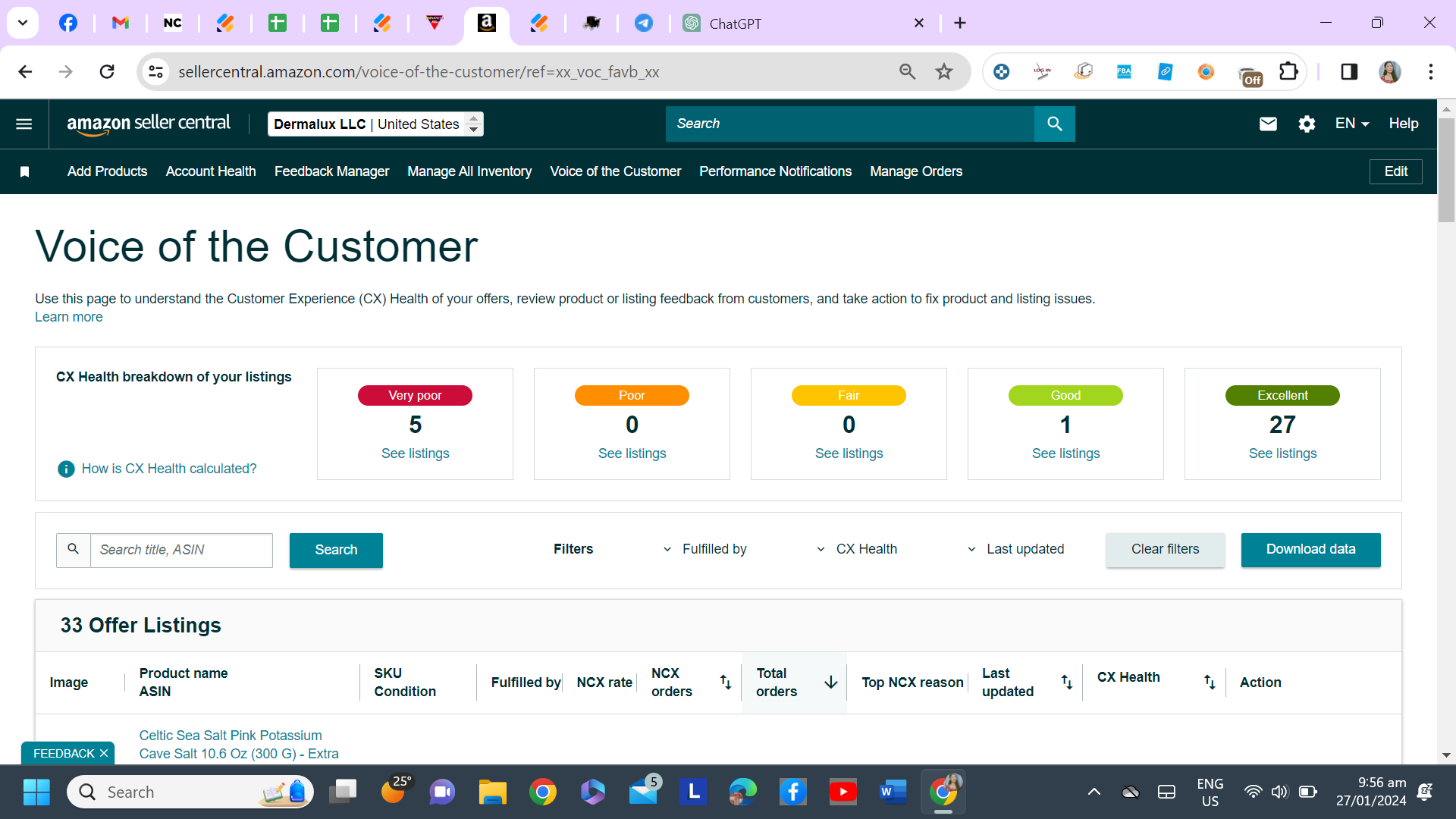Open the Telegram browser tab
Screen dimensions: 1456x819
[644, 23]
